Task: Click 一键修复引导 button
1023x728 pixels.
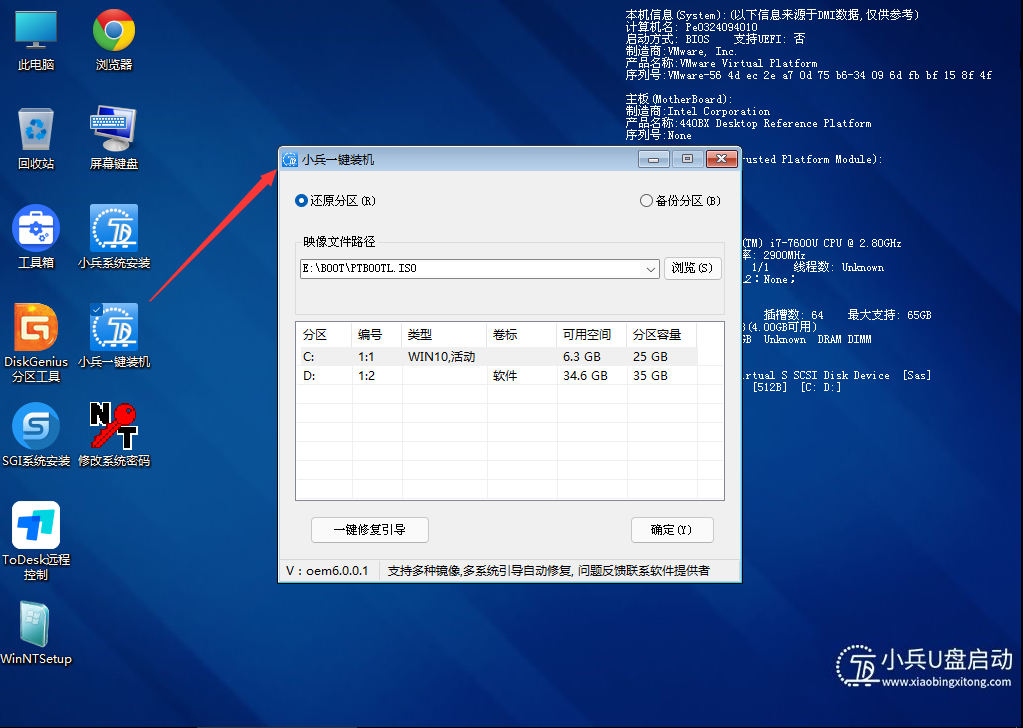Action: coord(370,530)
